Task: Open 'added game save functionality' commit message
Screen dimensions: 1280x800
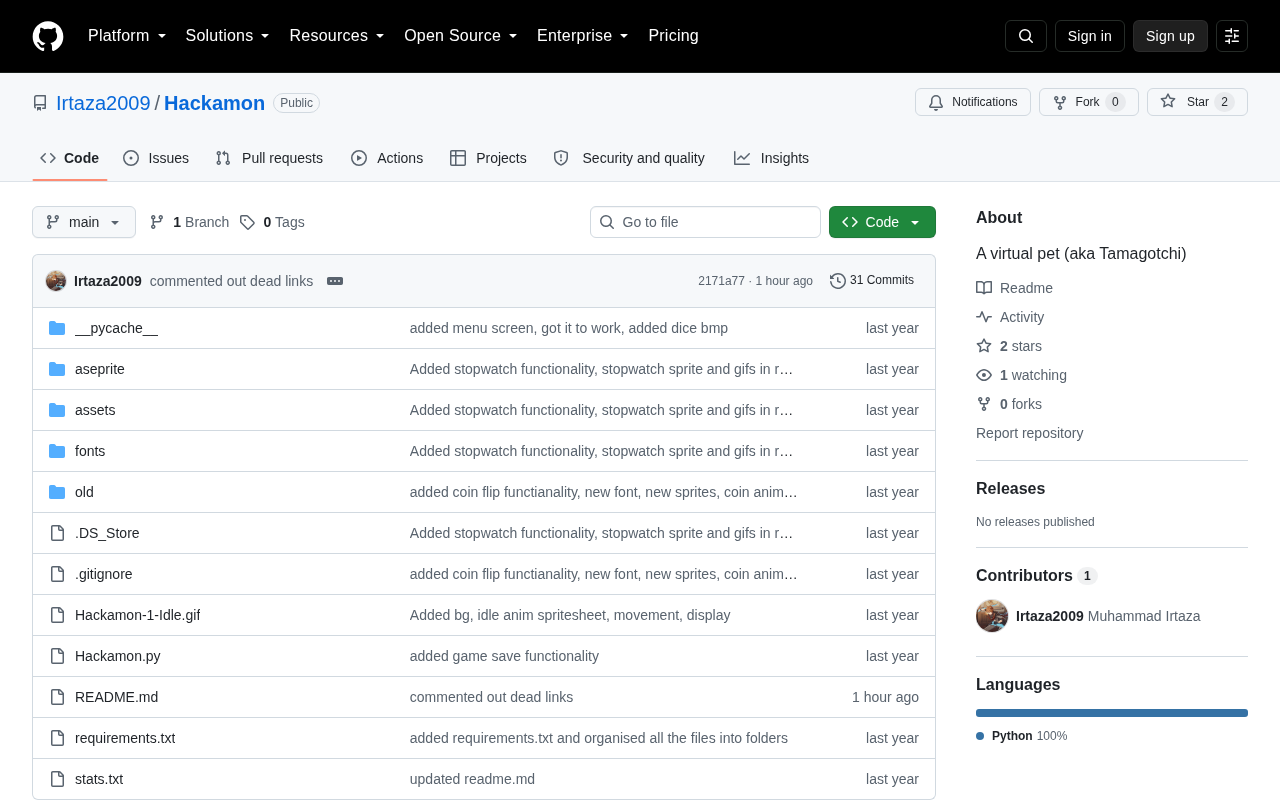Action: click(504, 656)
